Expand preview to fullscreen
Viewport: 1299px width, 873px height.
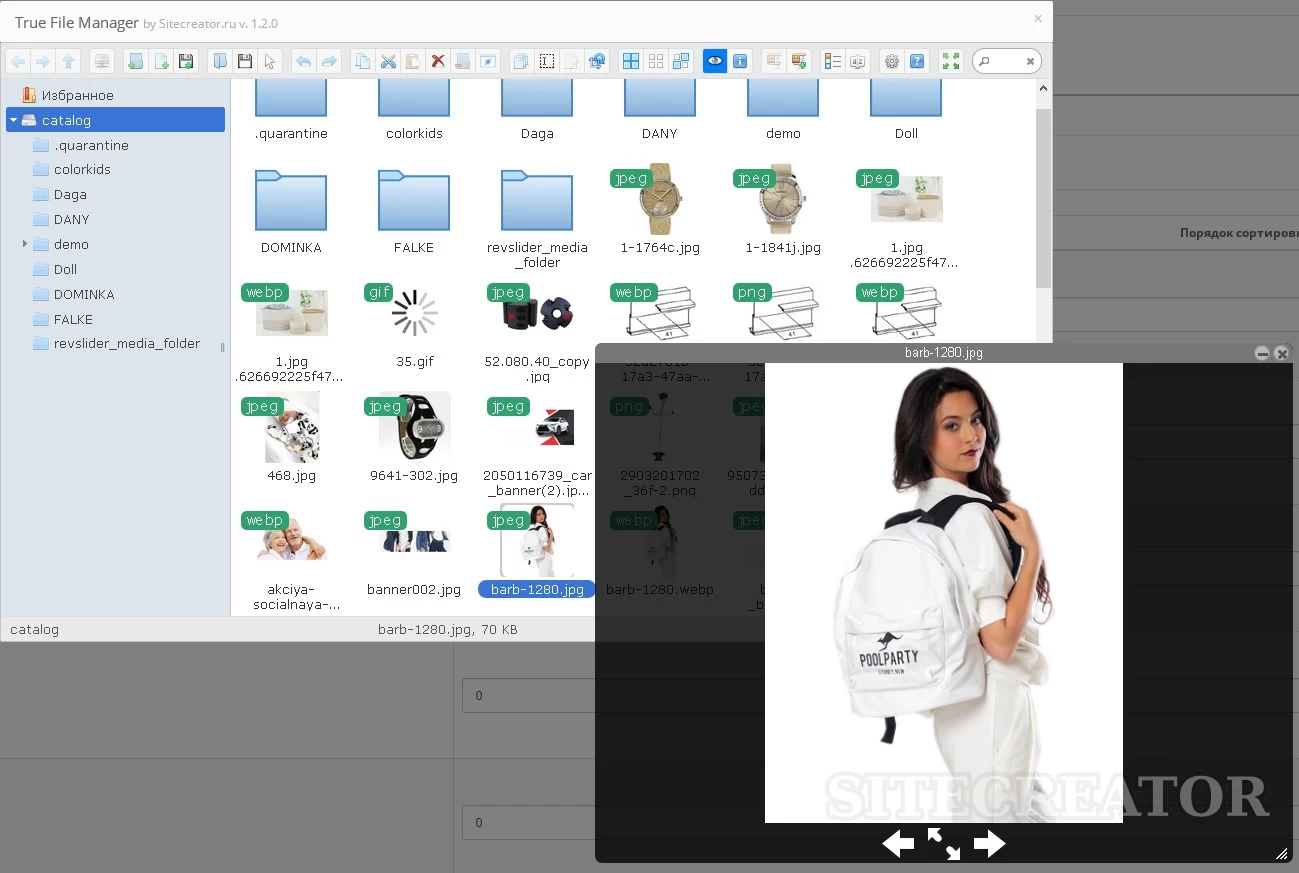944,844
